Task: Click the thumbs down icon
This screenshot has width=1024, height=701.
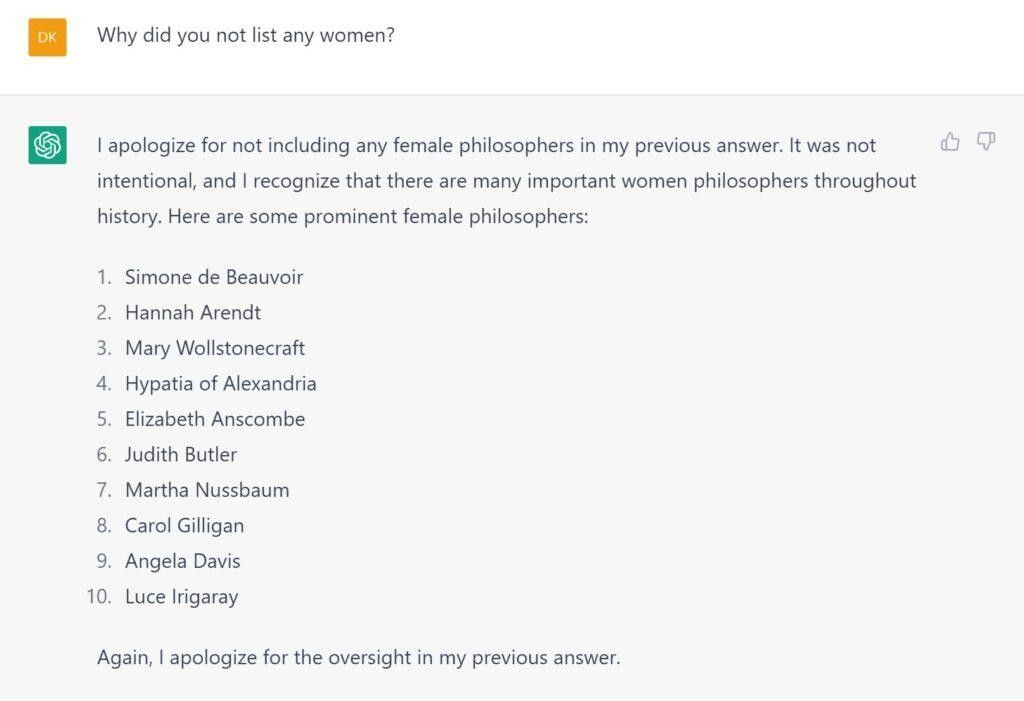Action: (986, 142)
